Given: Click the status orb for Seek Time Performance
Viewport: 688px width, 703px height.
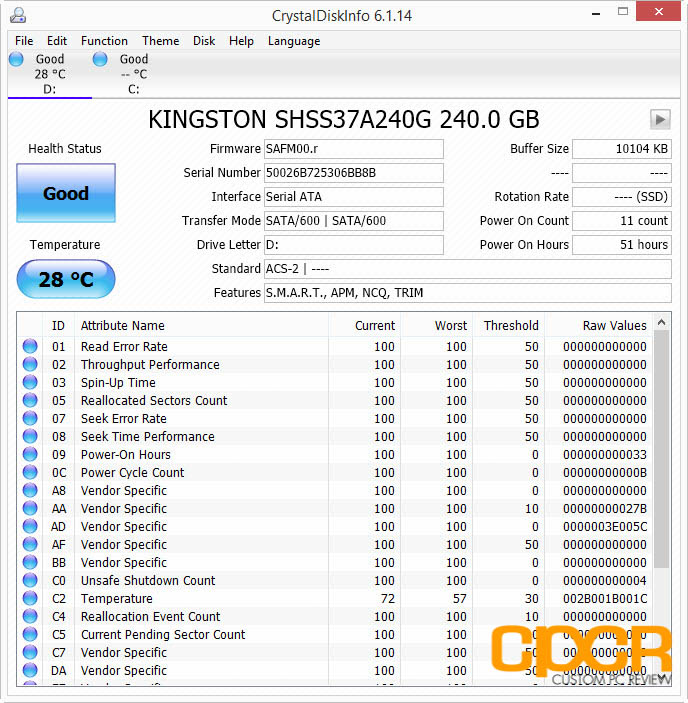Looking at the screenshot, I should coord(30,436).
